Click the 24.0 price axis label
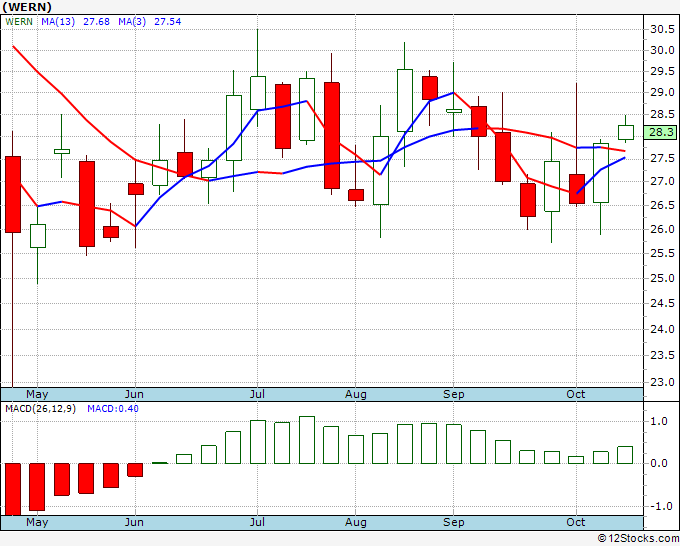 662,329
